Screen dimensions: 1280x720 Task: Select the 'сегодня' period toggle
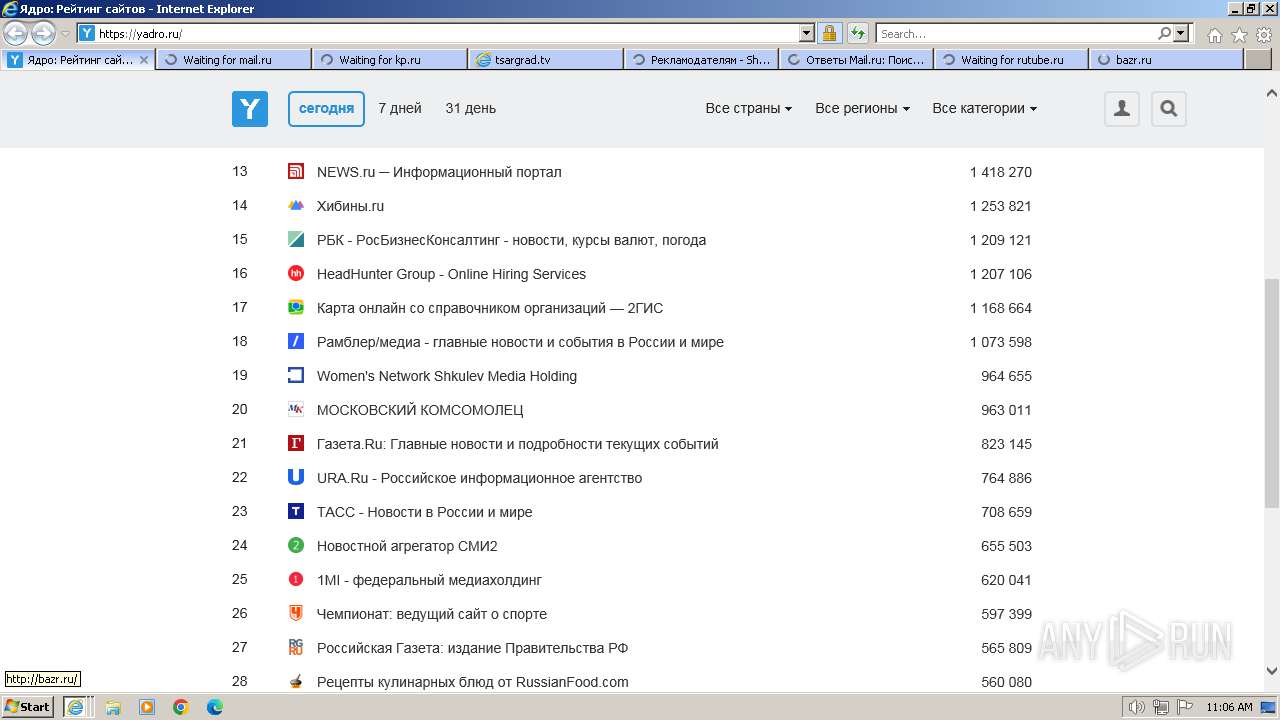326,109
